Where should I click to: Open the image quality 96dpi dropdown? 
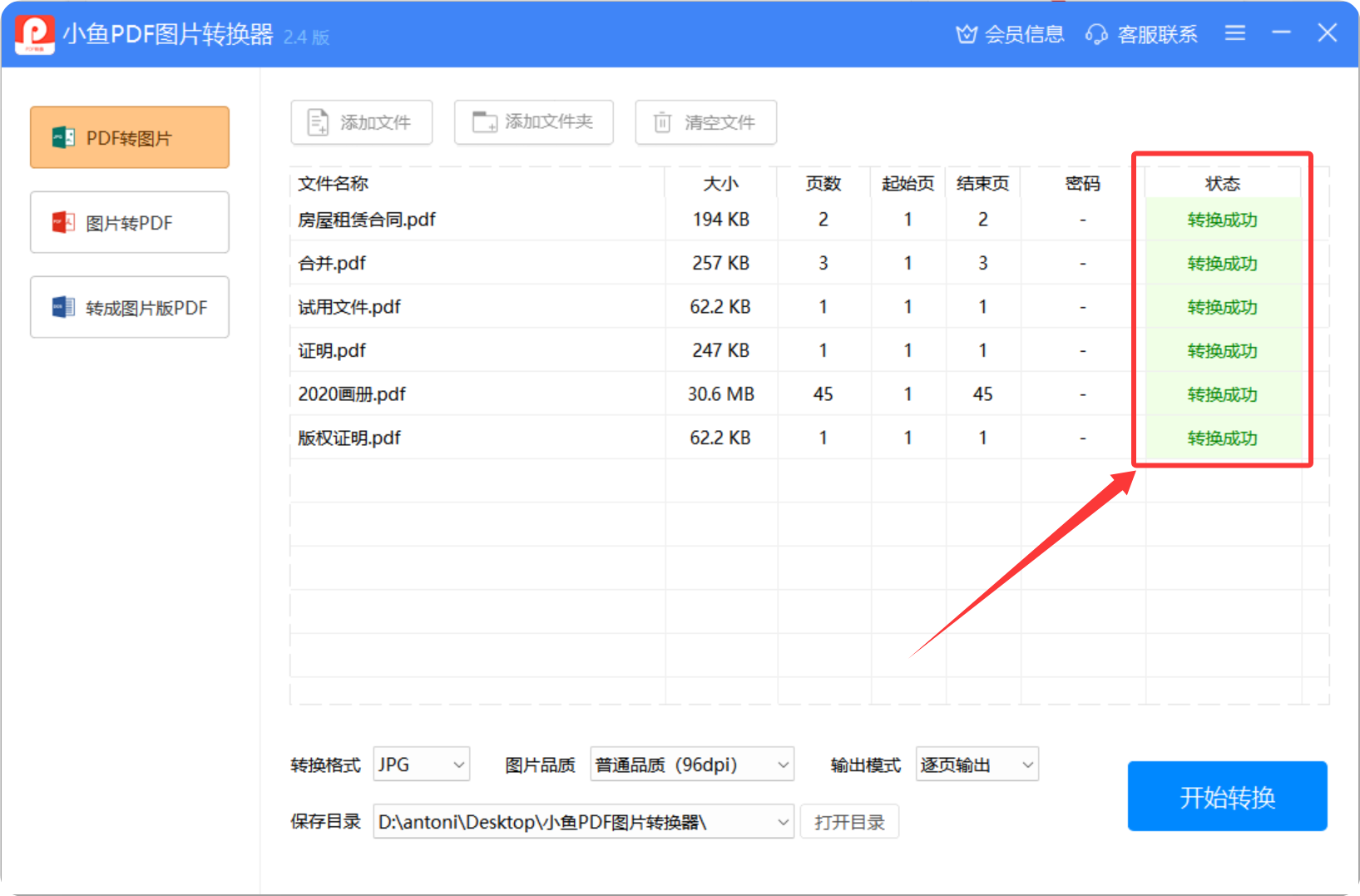coord(691,765)
